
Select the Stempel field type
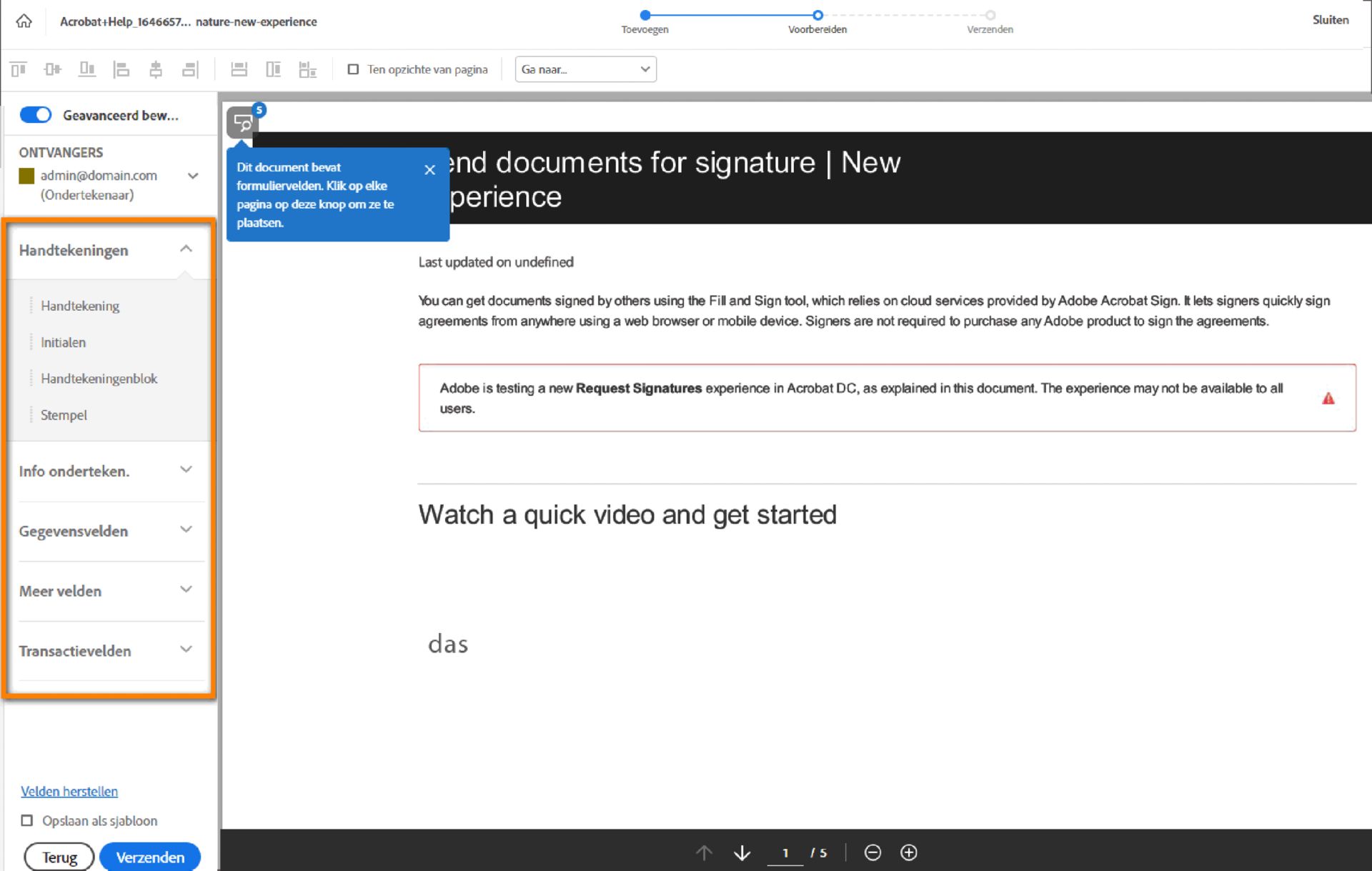tap(64, 415)
